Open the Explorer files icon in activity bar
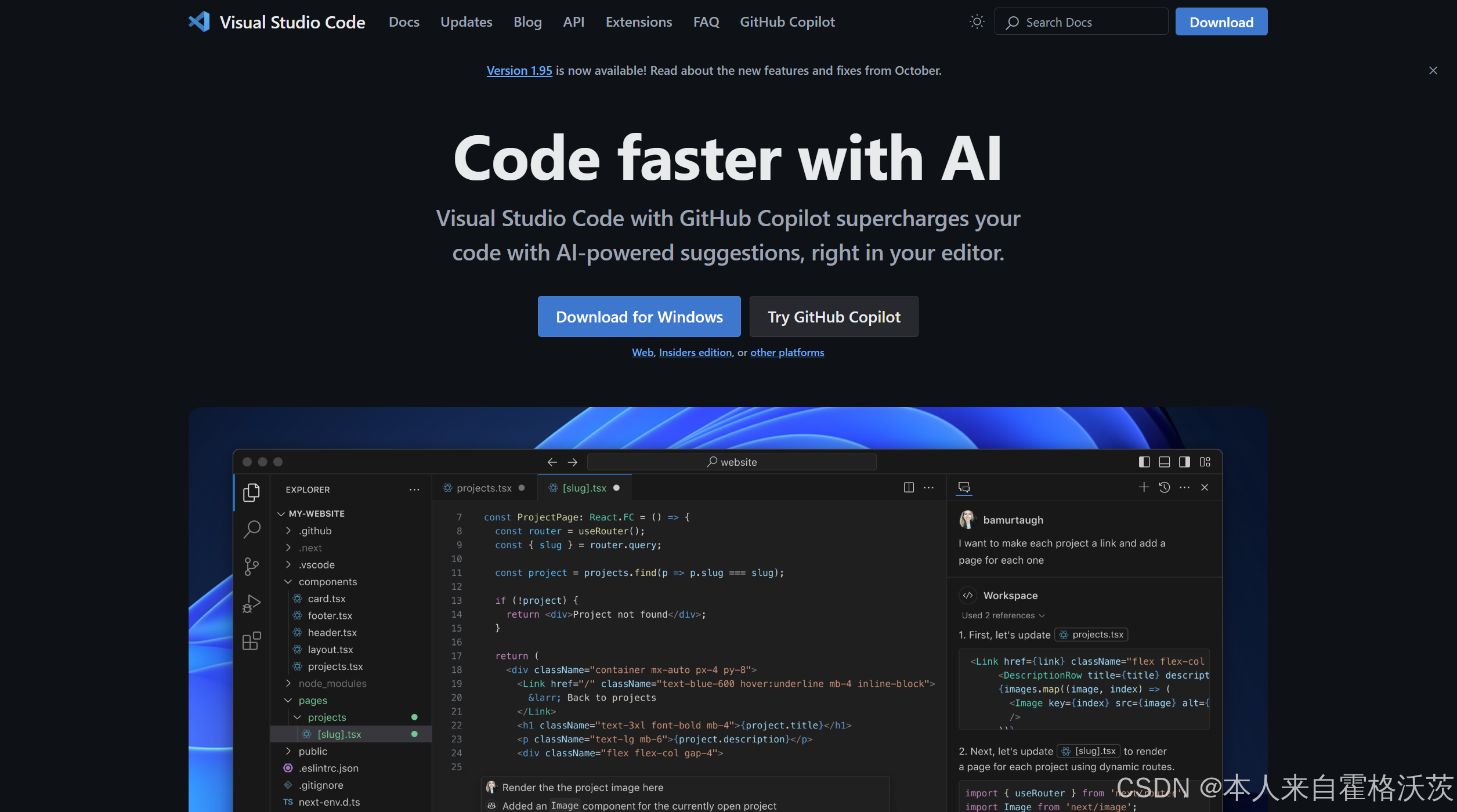The image size is (1457, 812). pyautogui.click(x=251, y=492)
